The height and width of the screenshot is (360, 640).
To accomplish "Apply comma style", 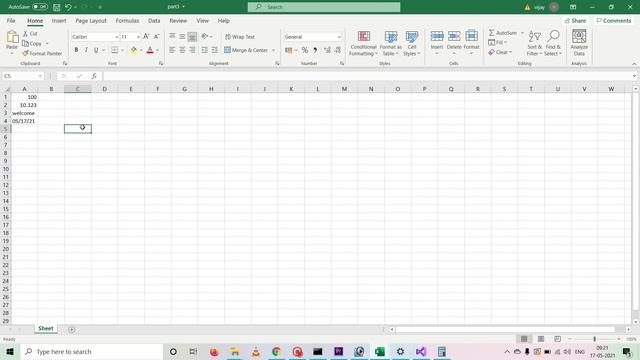I will (315, 50).
